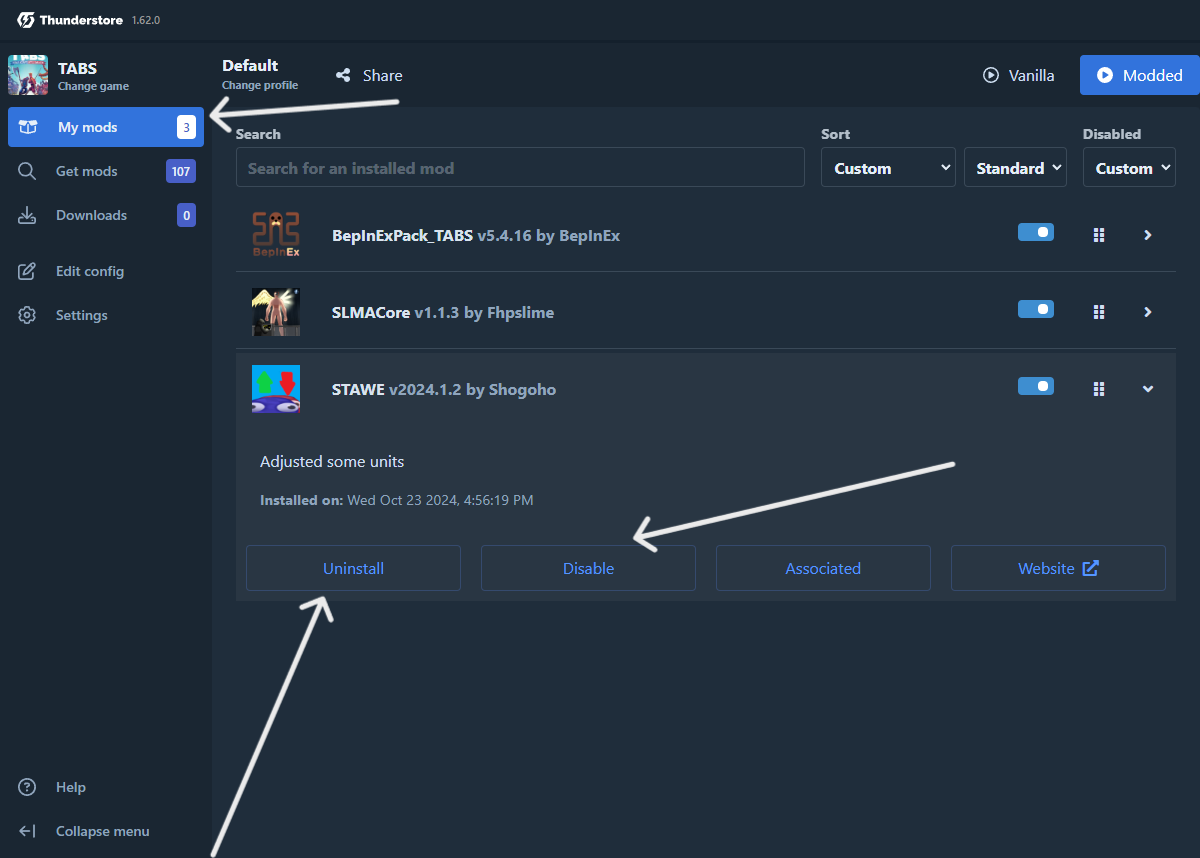Click the Downloads count badge 0
Image resolution: width=1200 pixels, height=858 pixels.
click(x=186, y=215)
